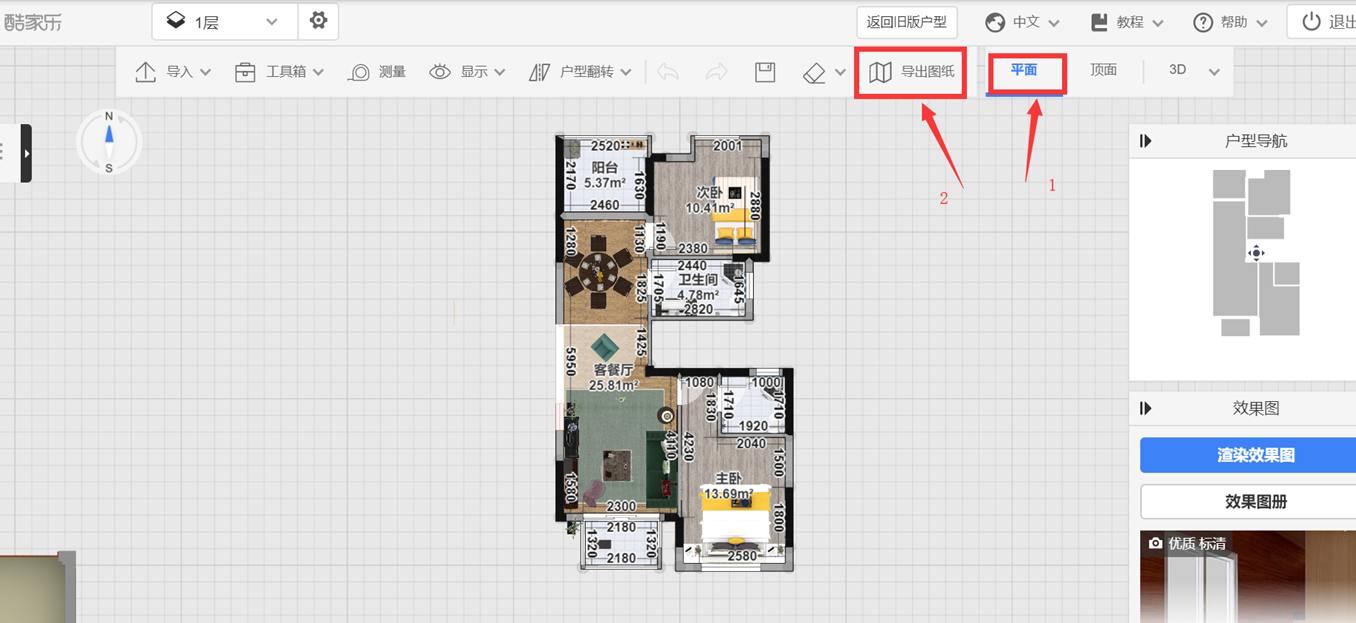Expand the 3D view options arrow
This screenshot has height=623, width=1356.
pyautogui.click(x=1214, y=72)
